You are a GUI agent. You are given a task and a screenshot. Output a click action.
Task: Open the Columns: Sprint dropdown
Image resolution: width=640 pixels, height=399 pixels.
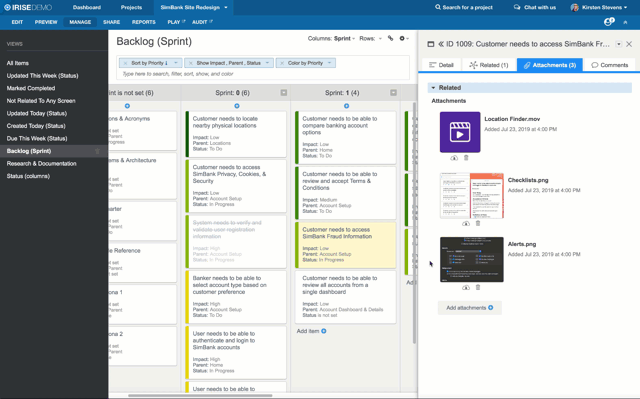tap(331, 38)
